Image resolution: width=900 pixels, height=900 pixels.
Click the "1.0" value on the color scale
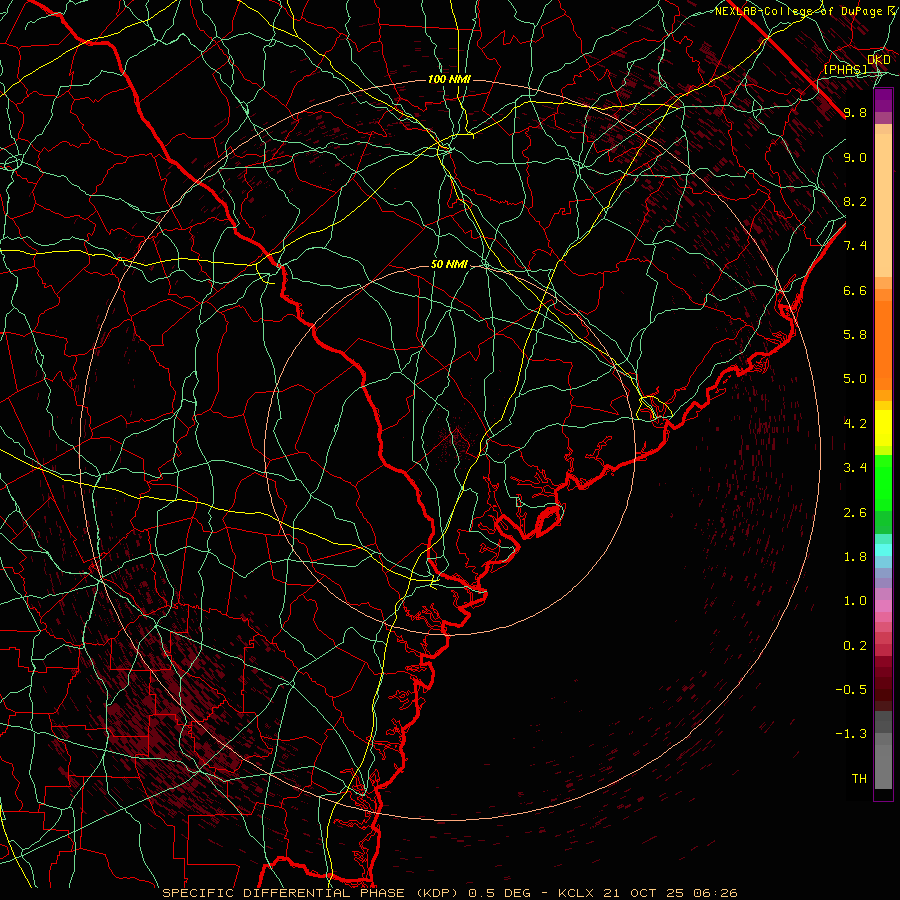[855, 601]
